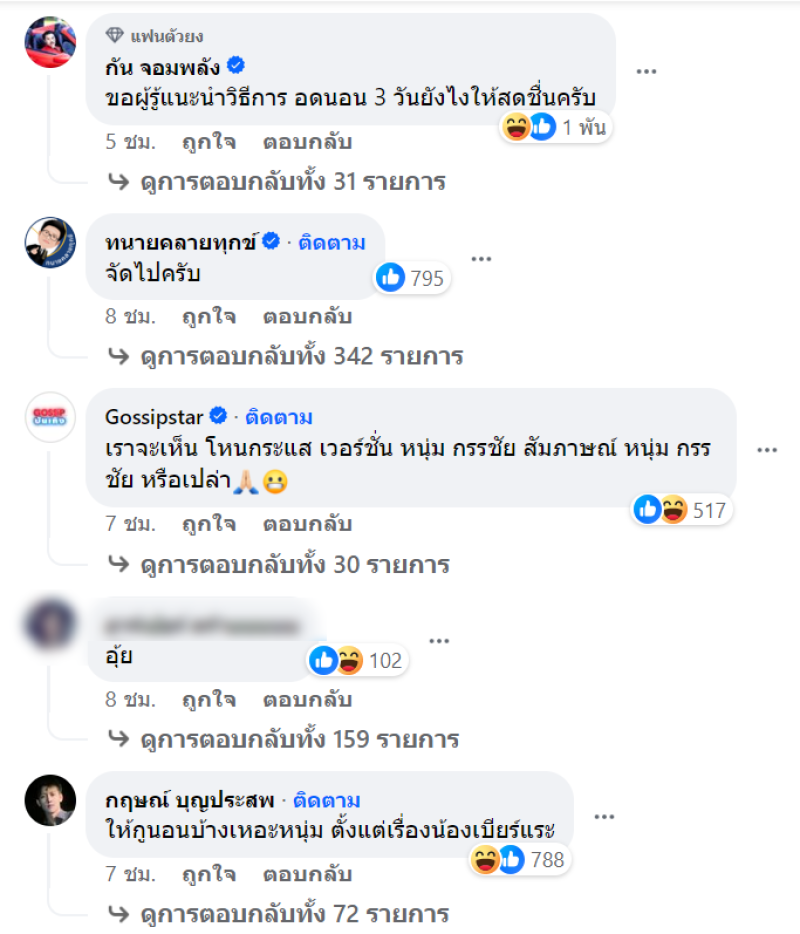Open more options for กัน จอมพลัง comment
Screen dimensions: 800x934
[647, 71]
